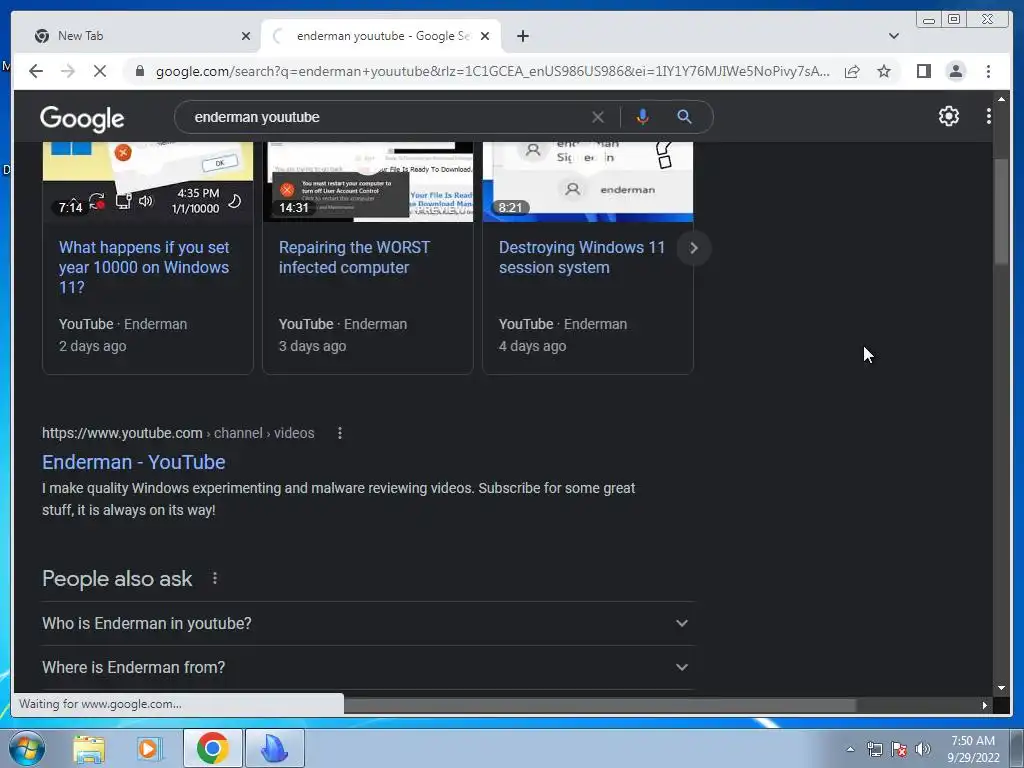Show hidden system tray icons

850,749
